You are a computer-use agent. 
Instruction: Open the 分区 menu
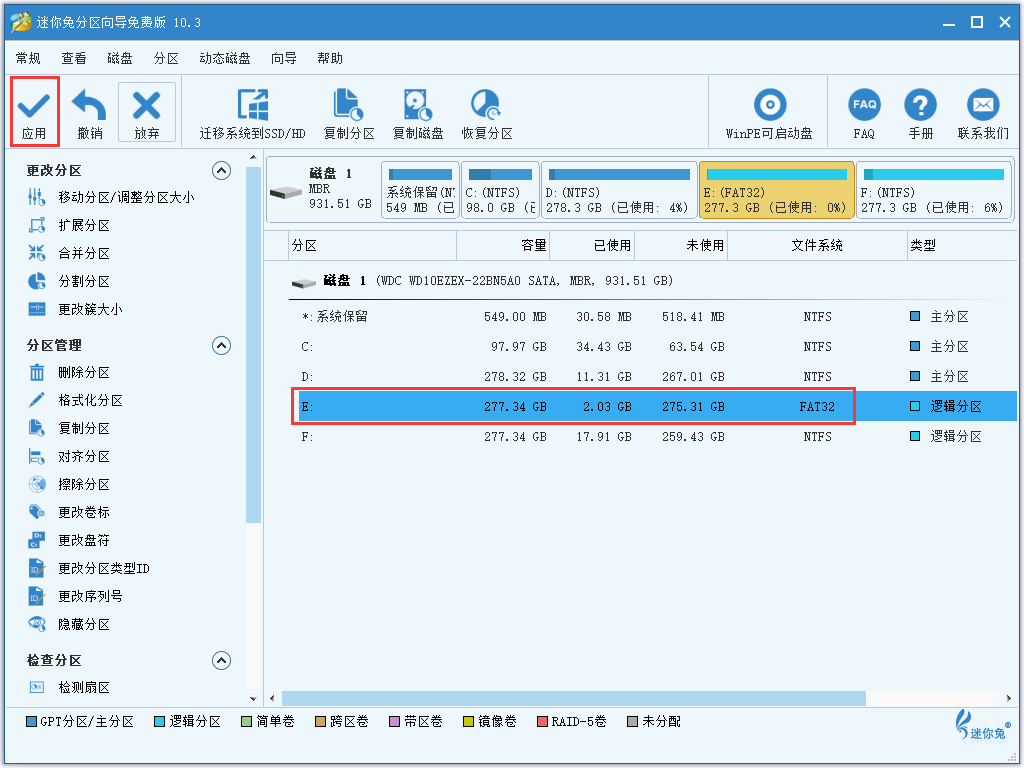[166, 59]
